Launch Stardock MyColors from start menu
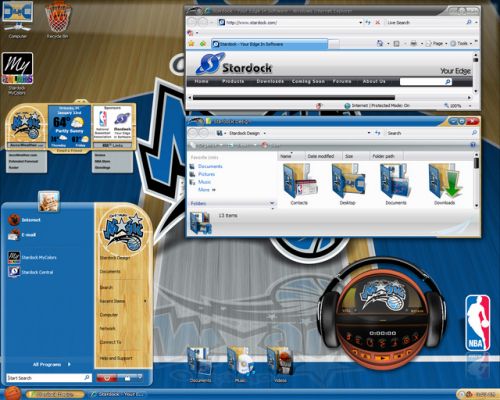The image size is (500, 400). (x=32, y=257)
